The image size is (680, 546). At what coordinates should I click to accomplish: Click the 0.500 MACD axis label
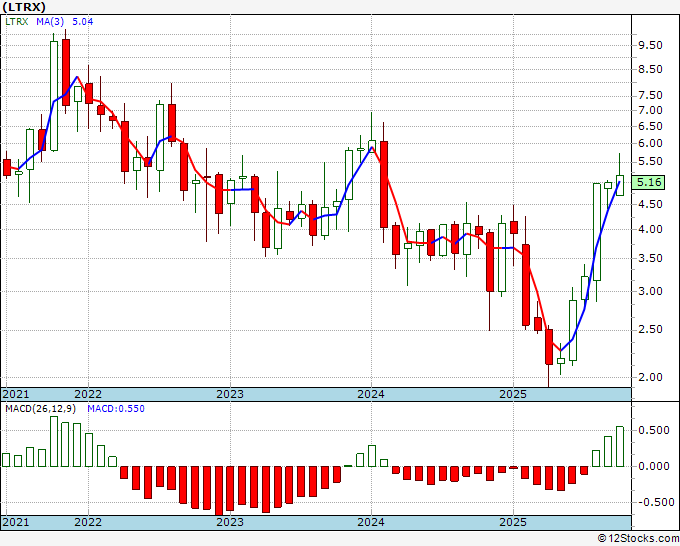tap(654, 430)
